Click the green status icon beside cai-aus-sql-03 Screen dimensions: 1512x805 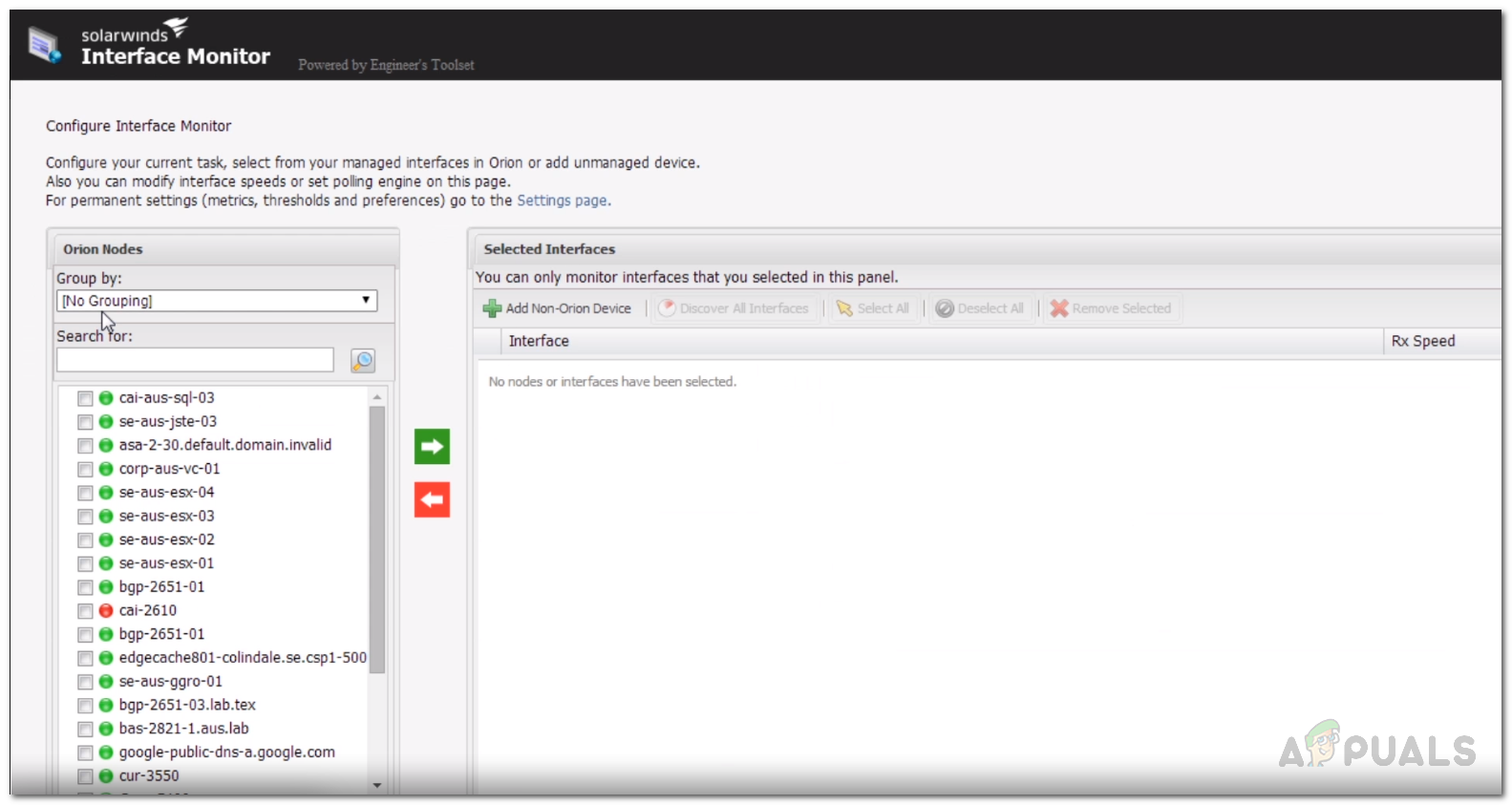click(x=106, y=398)
